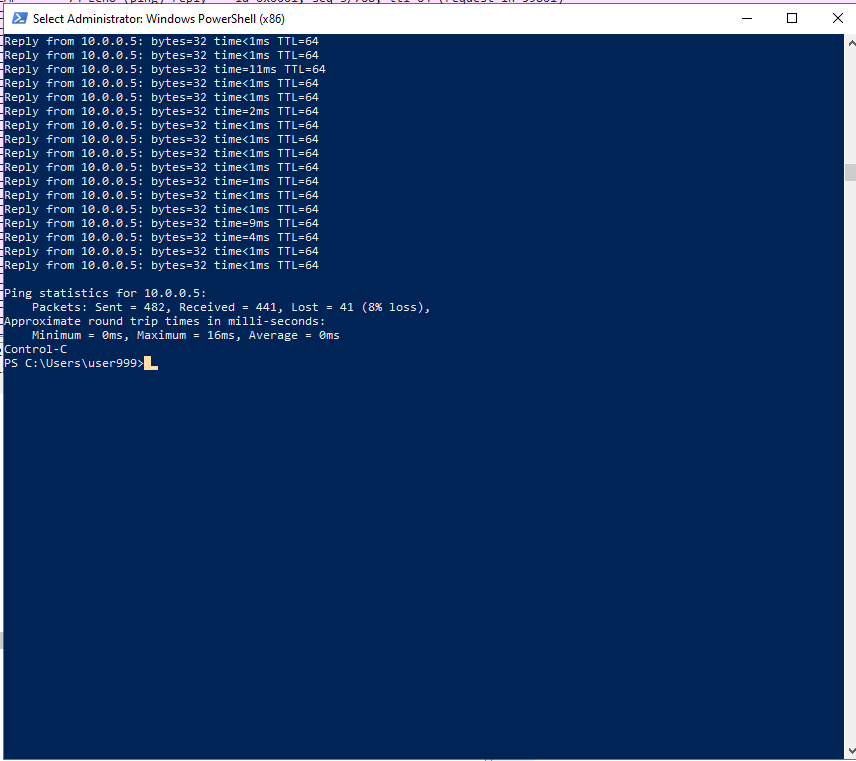856x761 pixels.
Task: Close the PowerShell window
Action: tap(837, 19)
